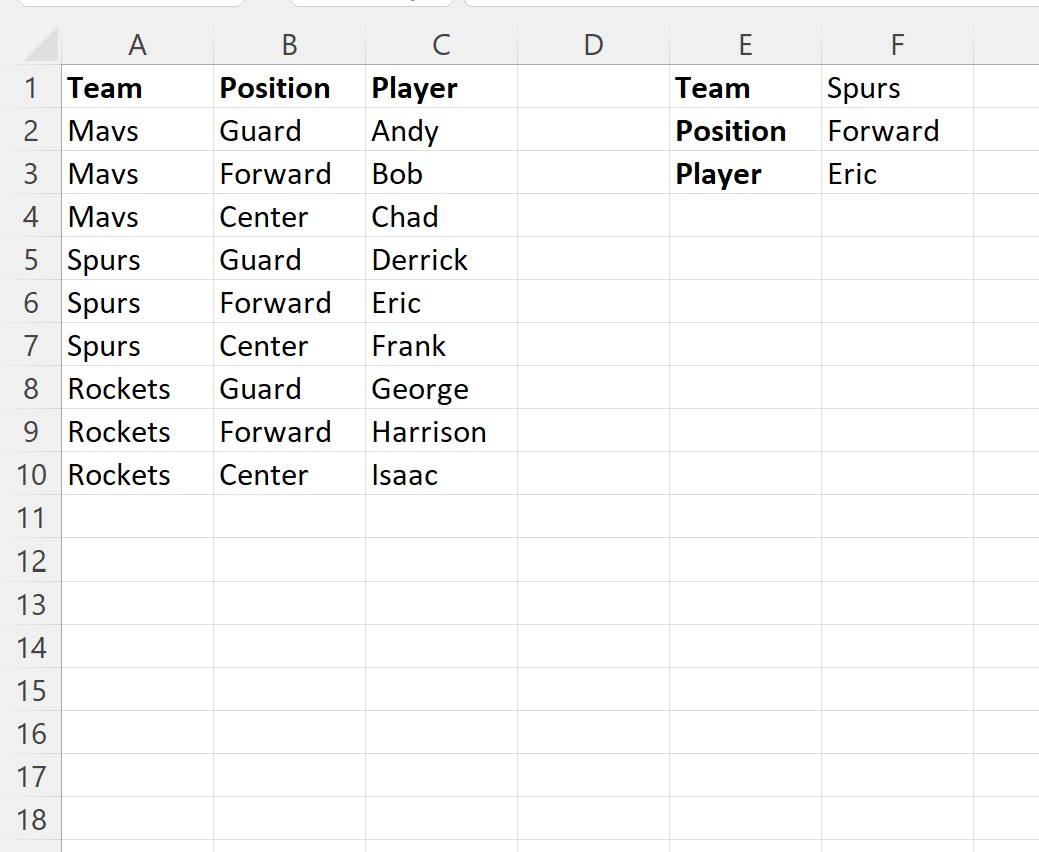The image size is (1039, 852).
Task: Click the select-all corner triangle
Action: [41, 45]
